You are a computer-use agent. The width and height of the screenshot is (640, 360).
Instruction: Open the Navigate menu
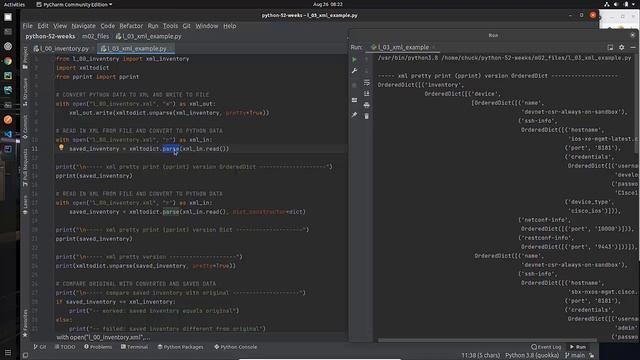click(83, 26)
